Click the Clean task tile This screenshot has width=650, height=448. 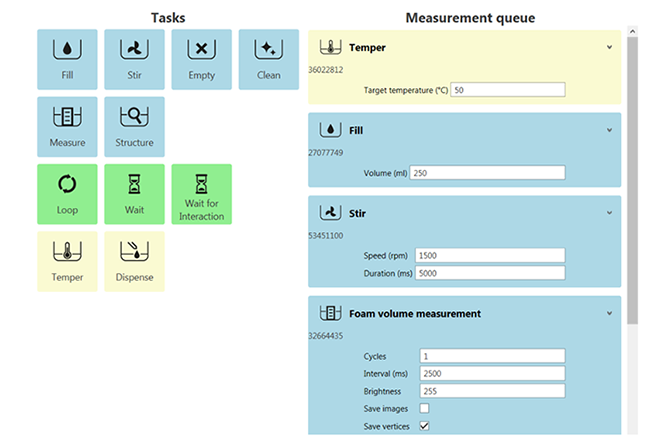[x=269, y=59]
